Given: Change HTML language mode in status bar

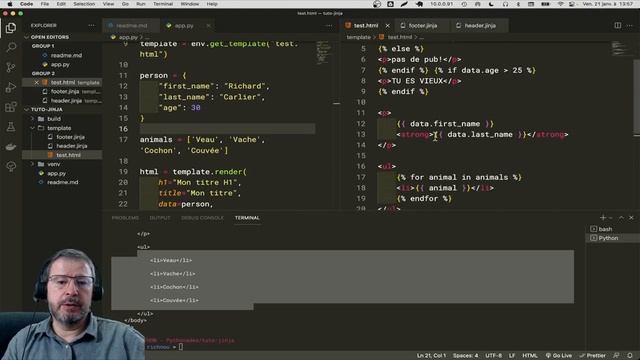Looking at the screenshot, I should pyautogui.click(x=530, y=356).
